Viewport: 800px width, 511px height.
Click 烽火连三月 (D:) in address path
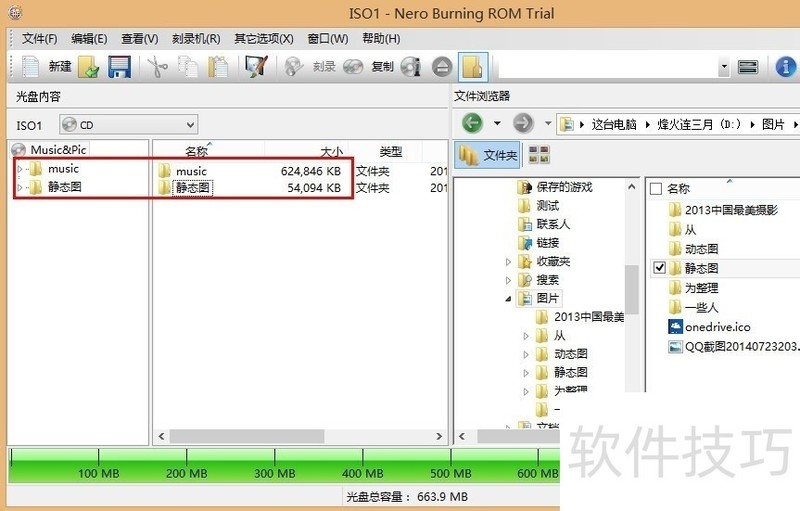[698, 124]
